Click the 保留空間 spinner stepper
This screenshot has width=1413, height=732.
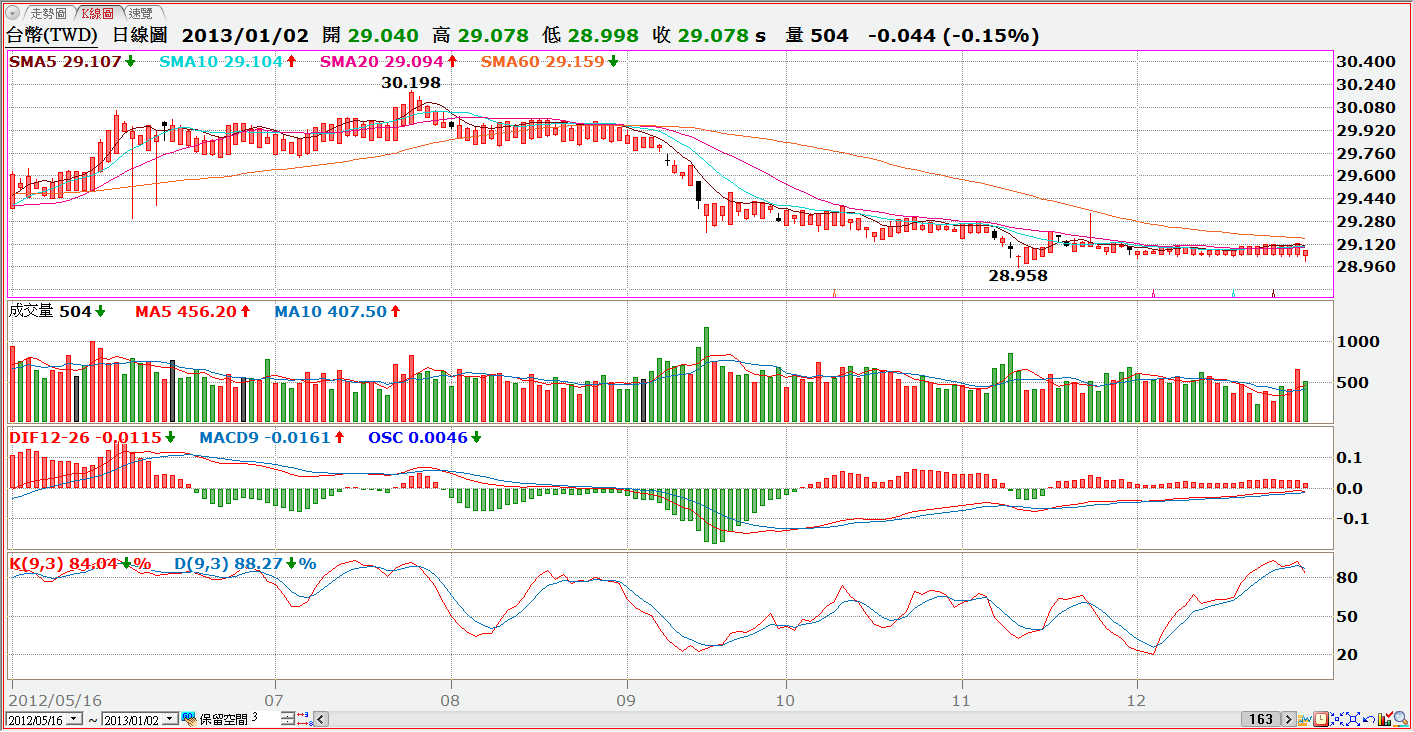288,719
